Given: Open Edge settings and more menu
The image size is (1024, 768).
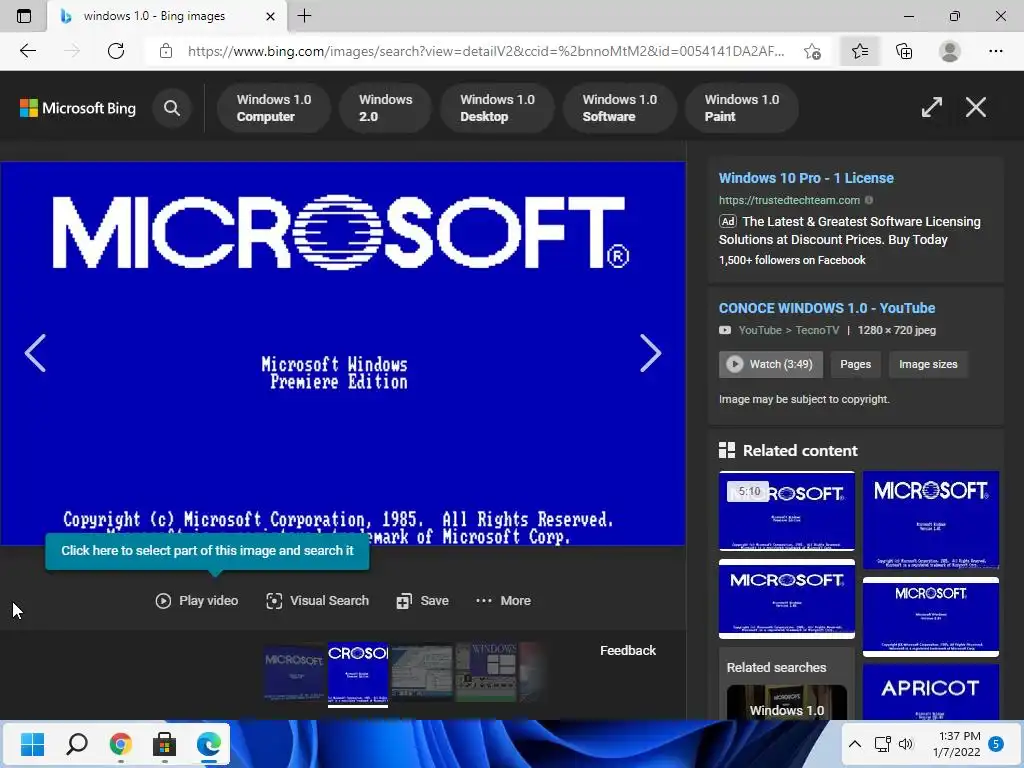Looking at the screenshot, I should point(995,51).
